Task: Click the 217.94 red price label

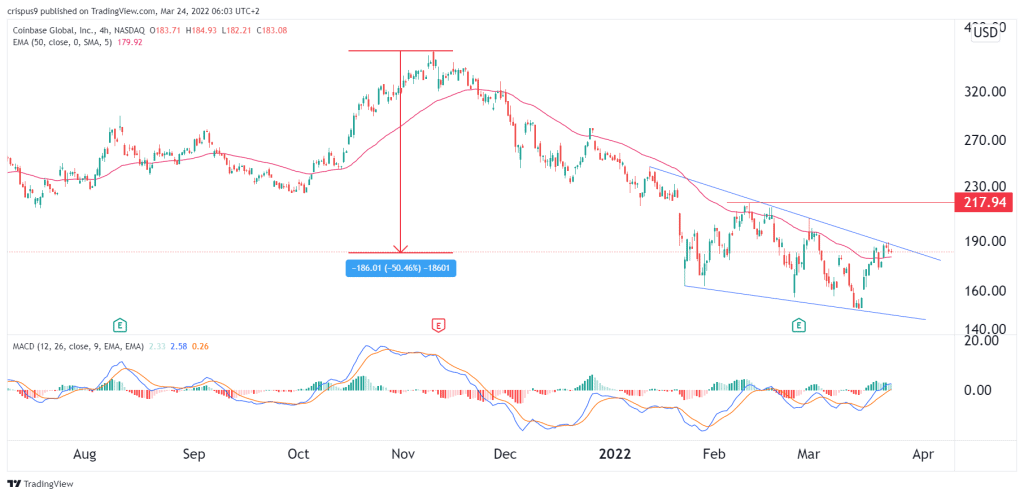Action: pyautogui.click(x=984, y=203)
